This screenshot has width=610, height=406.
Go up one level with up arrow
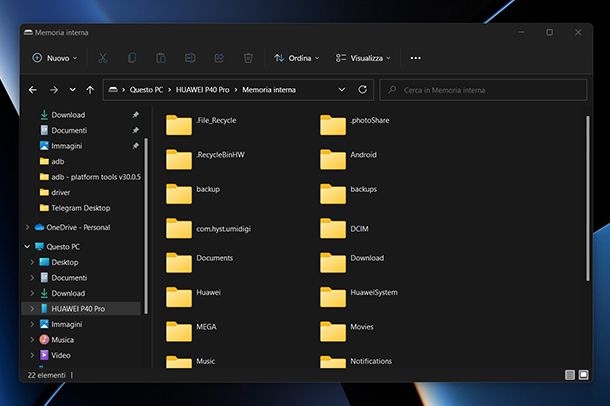[90, 90]
